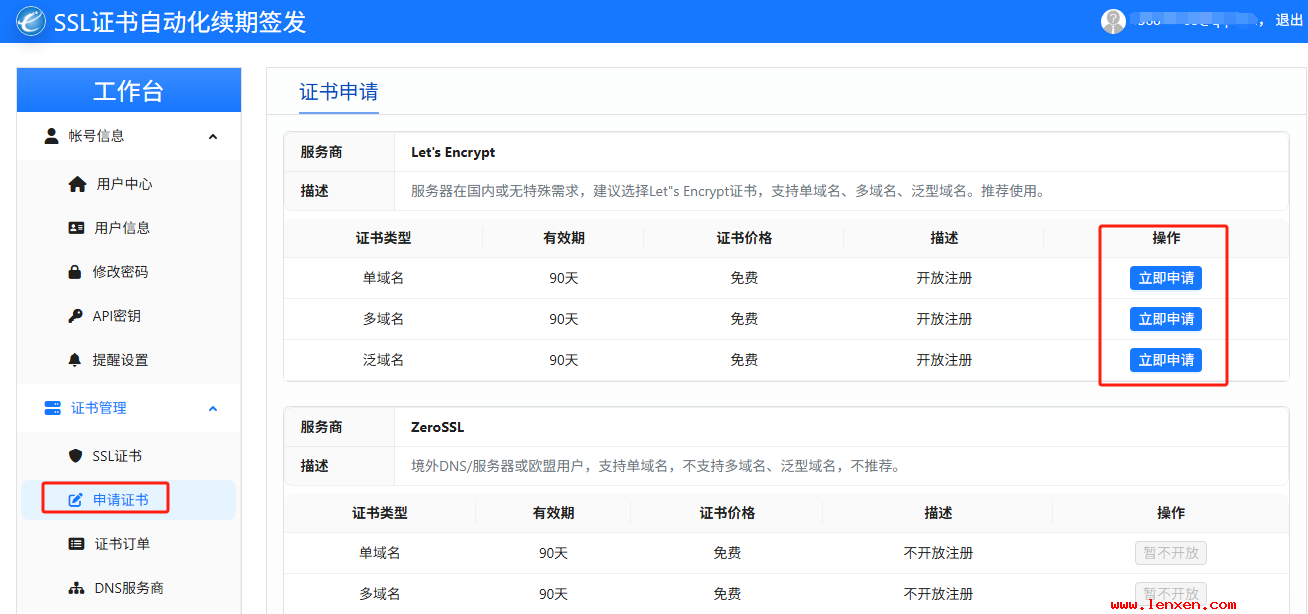Click 操作 header in the ZeroSSL table
This screenshot has height=614, width=1308.
[1171, 513]
